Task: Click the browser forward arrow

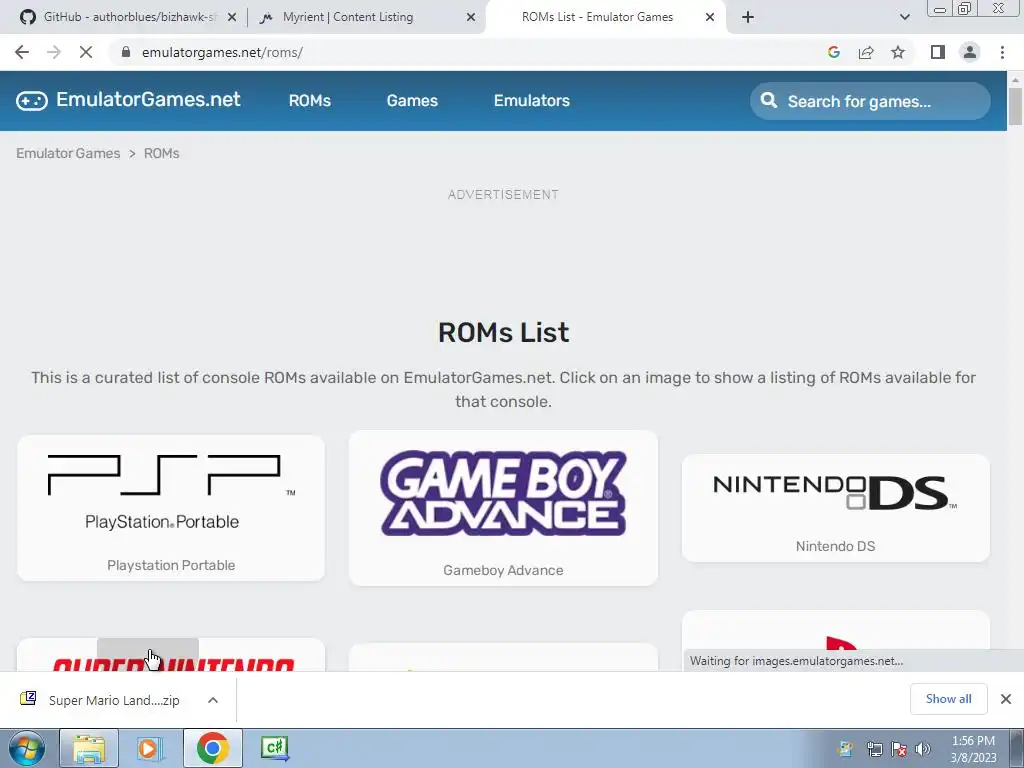Action: (x=54, y=52)
